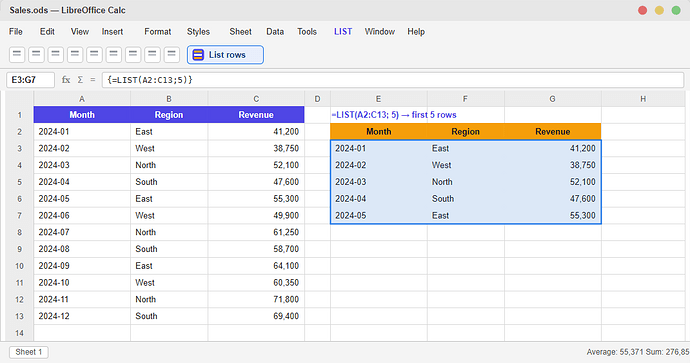690x363 pixels.
Task: Click the orange Region header cell
Action: point(465,132)
